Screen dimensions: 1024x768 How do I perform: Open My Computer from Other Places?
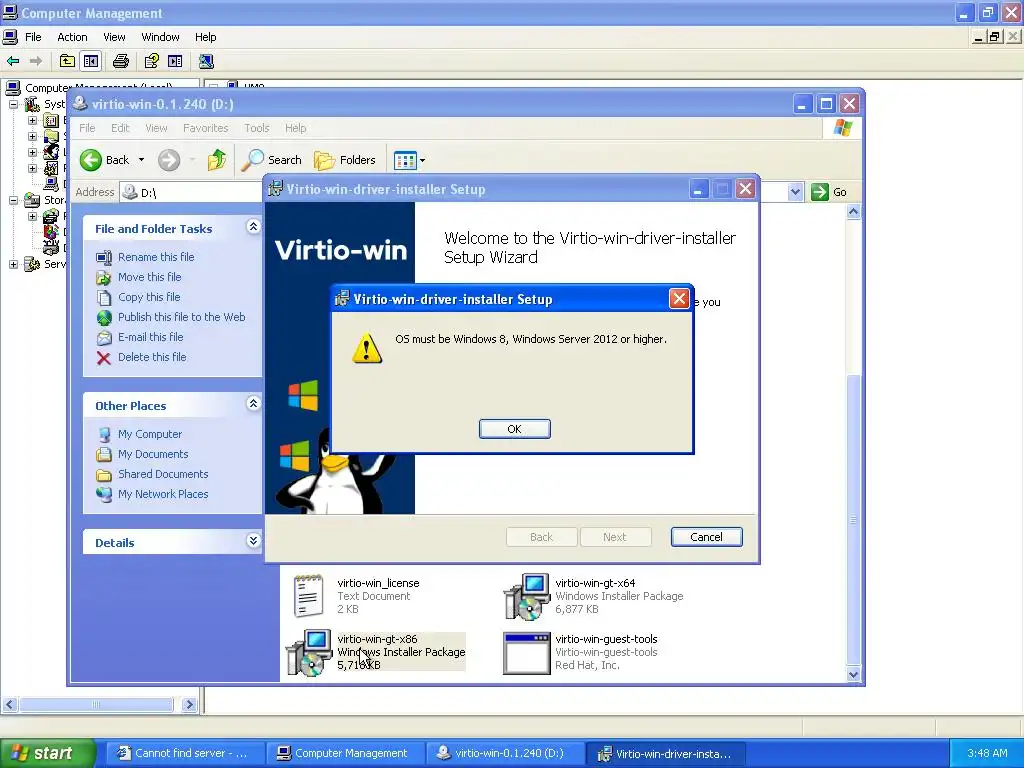[150, 434]
